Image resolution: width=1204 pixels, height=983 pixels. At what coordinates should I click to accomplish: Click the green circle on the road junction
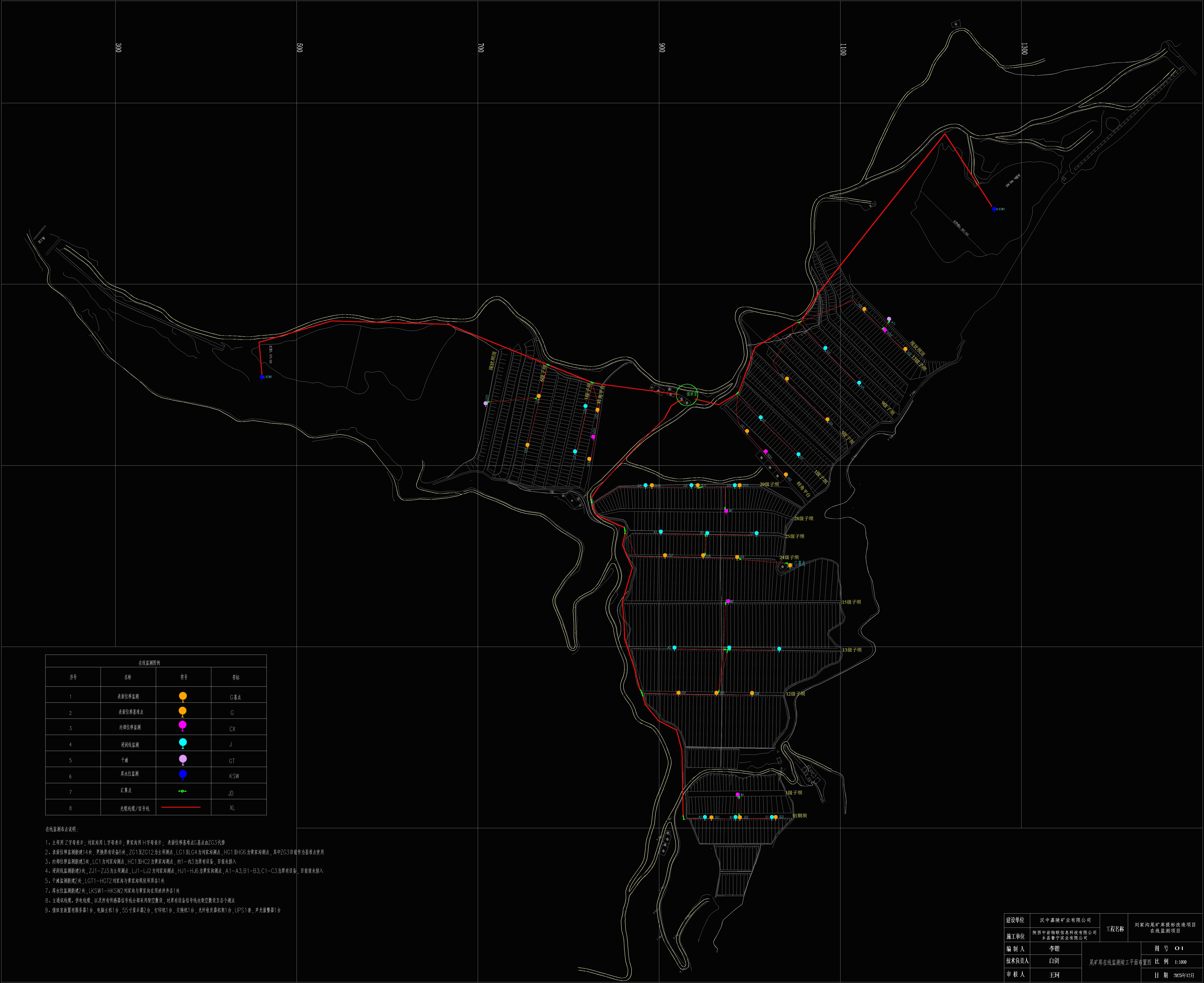pos(687,395)
